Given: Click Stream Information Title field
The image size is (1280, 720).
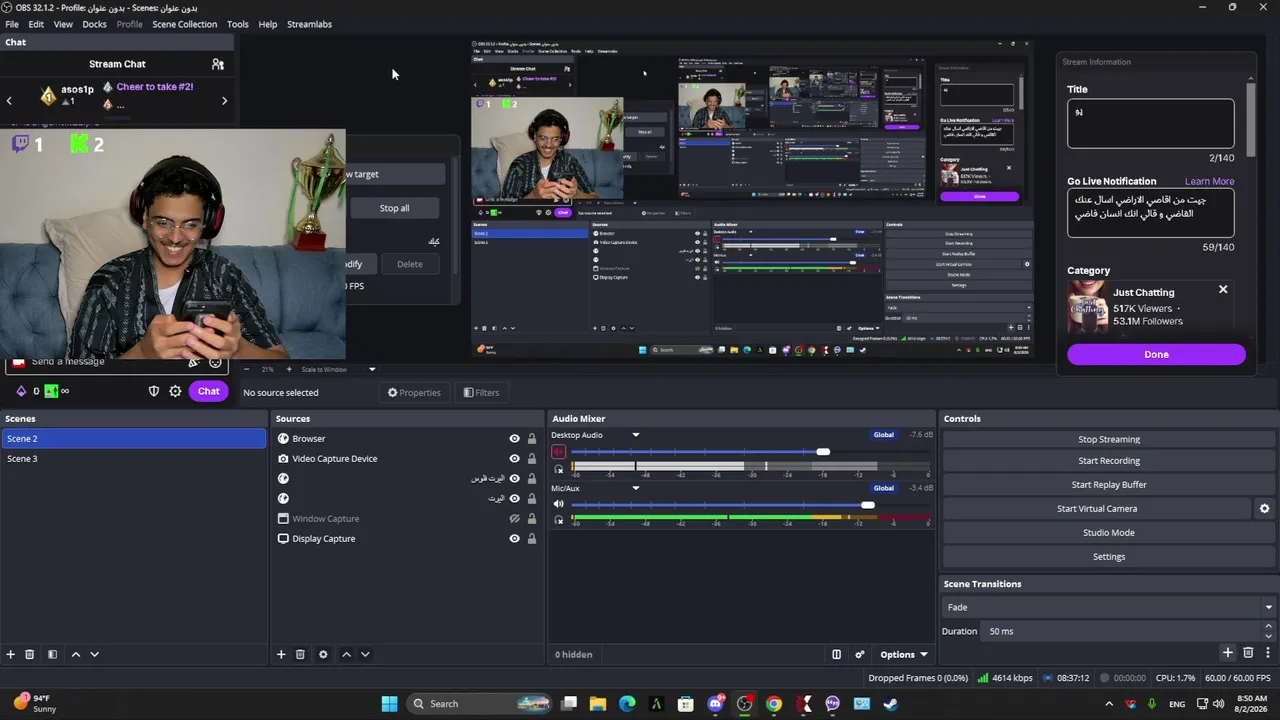Looking at the screenshot, I should pyautogui.click(x=1150, y=122).
